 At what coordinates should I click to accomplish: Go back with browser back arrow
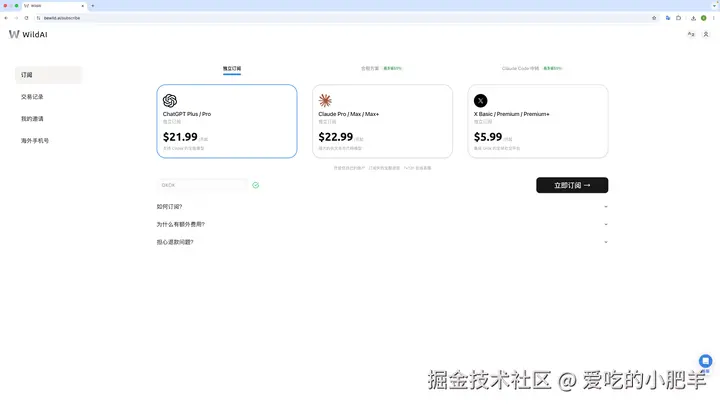coord(6,18)
